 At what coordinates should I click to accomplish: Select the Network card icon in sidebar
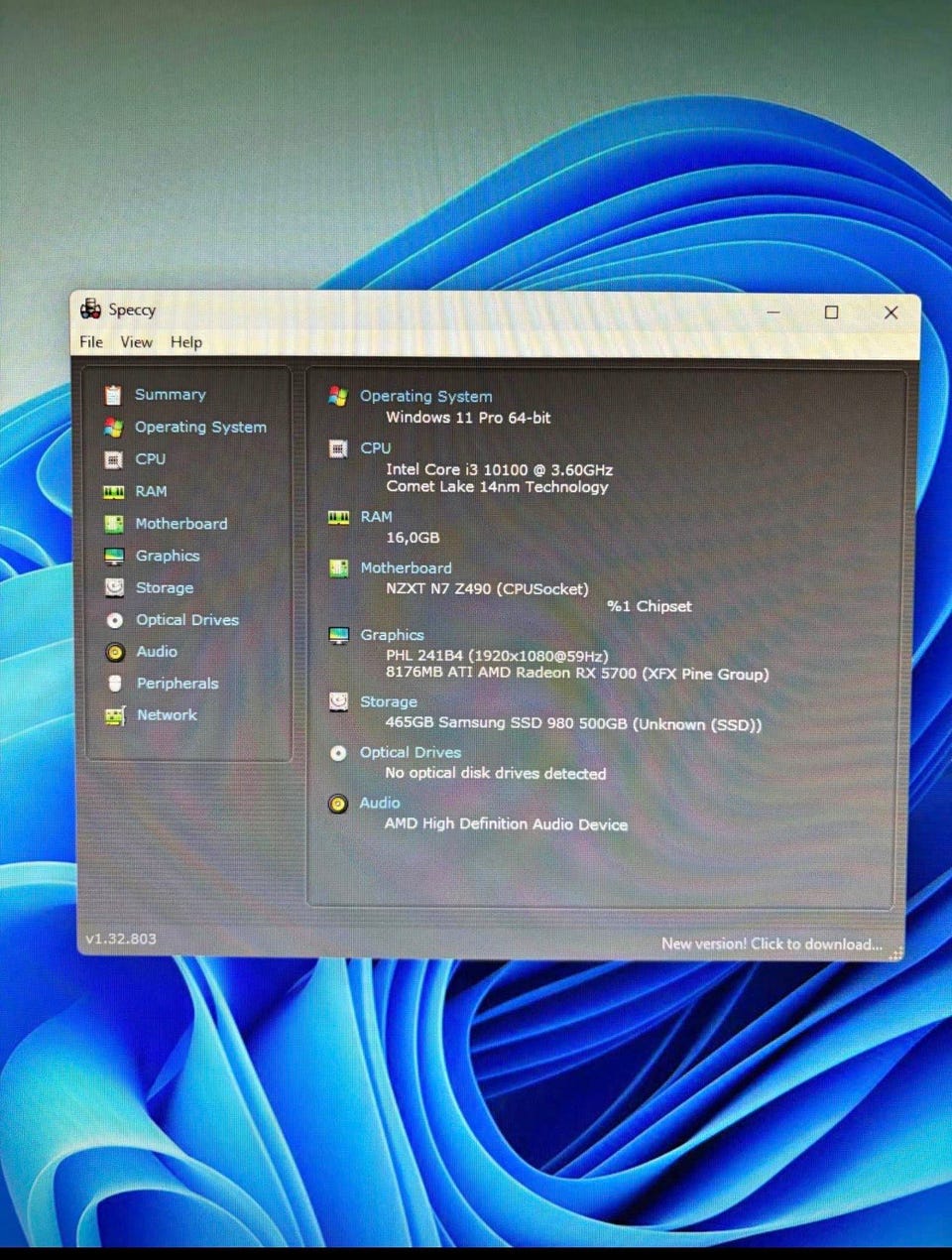tap(115, 715)
